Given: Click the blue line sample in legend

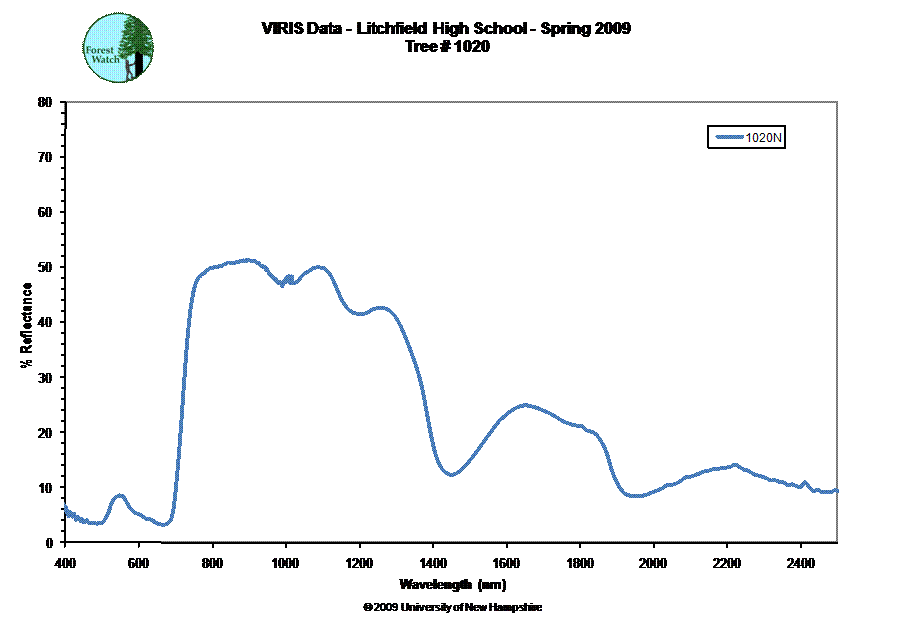Looking at the screenshot, I should click(x=727, y=139).
